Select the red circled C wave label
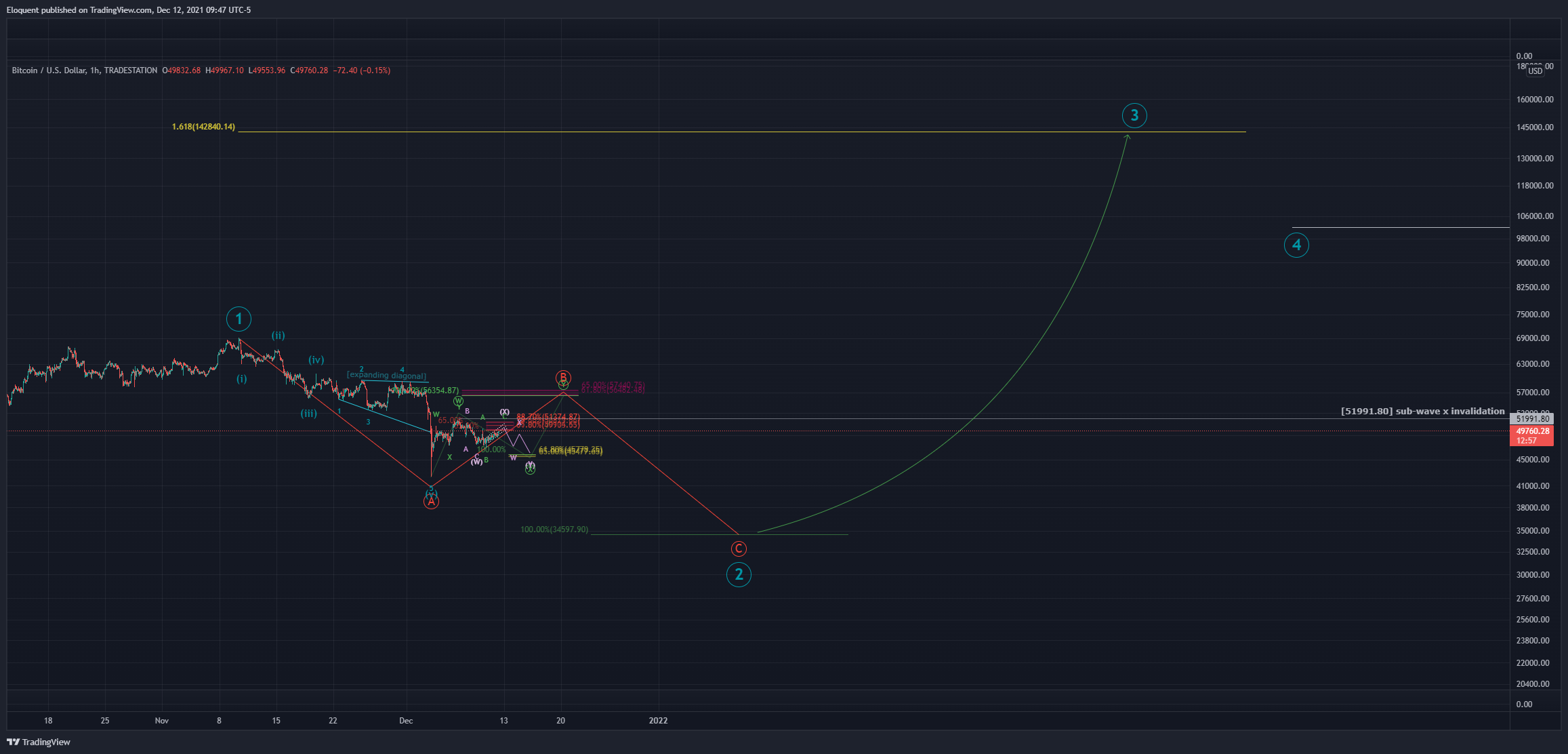The height and width of the screenshot is (754, 1568). coord(739,549)
